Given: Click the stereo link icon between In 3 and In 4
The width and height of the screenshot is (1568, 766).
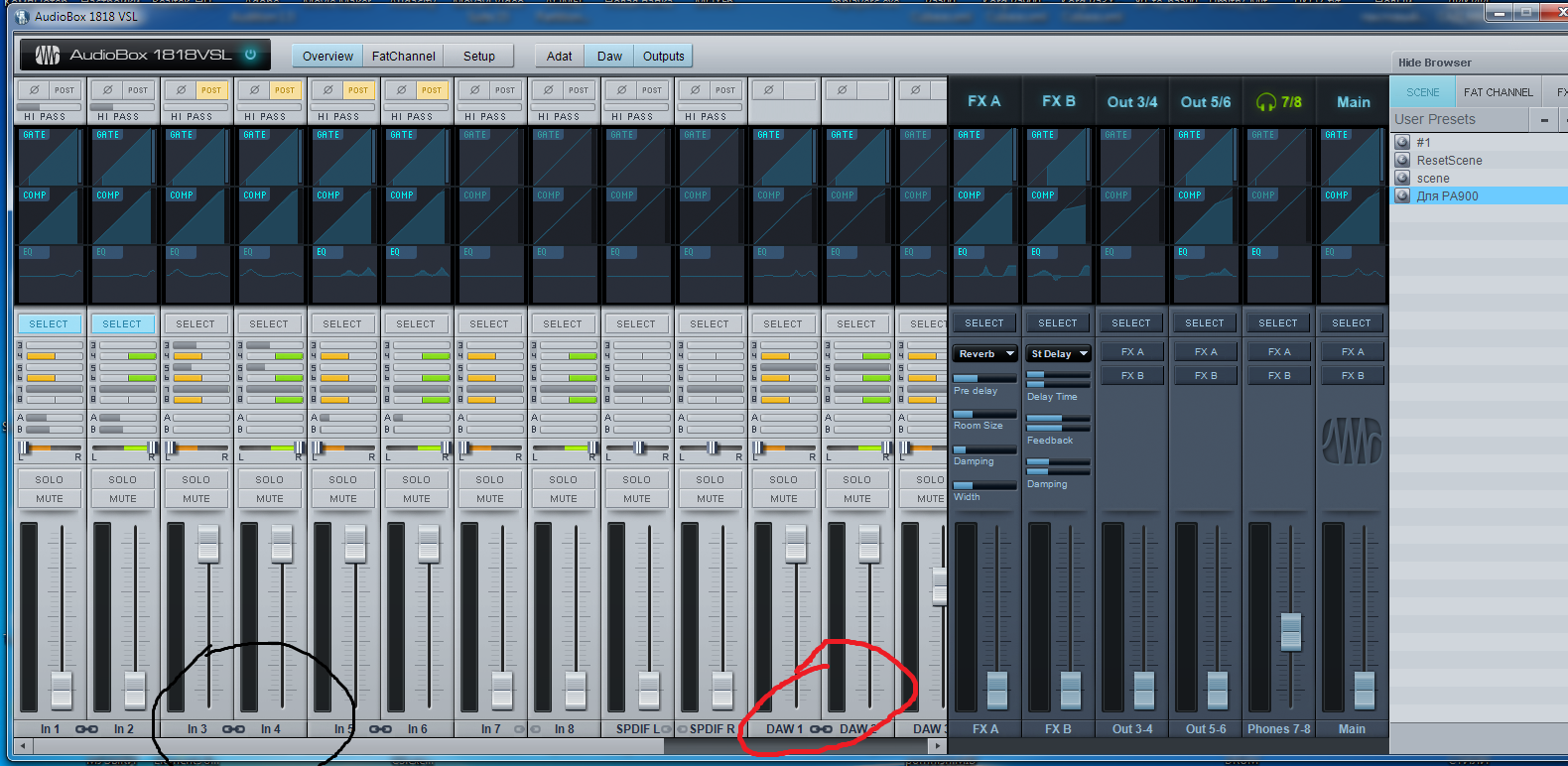Looking at the screenshot, I should point(233,729).
